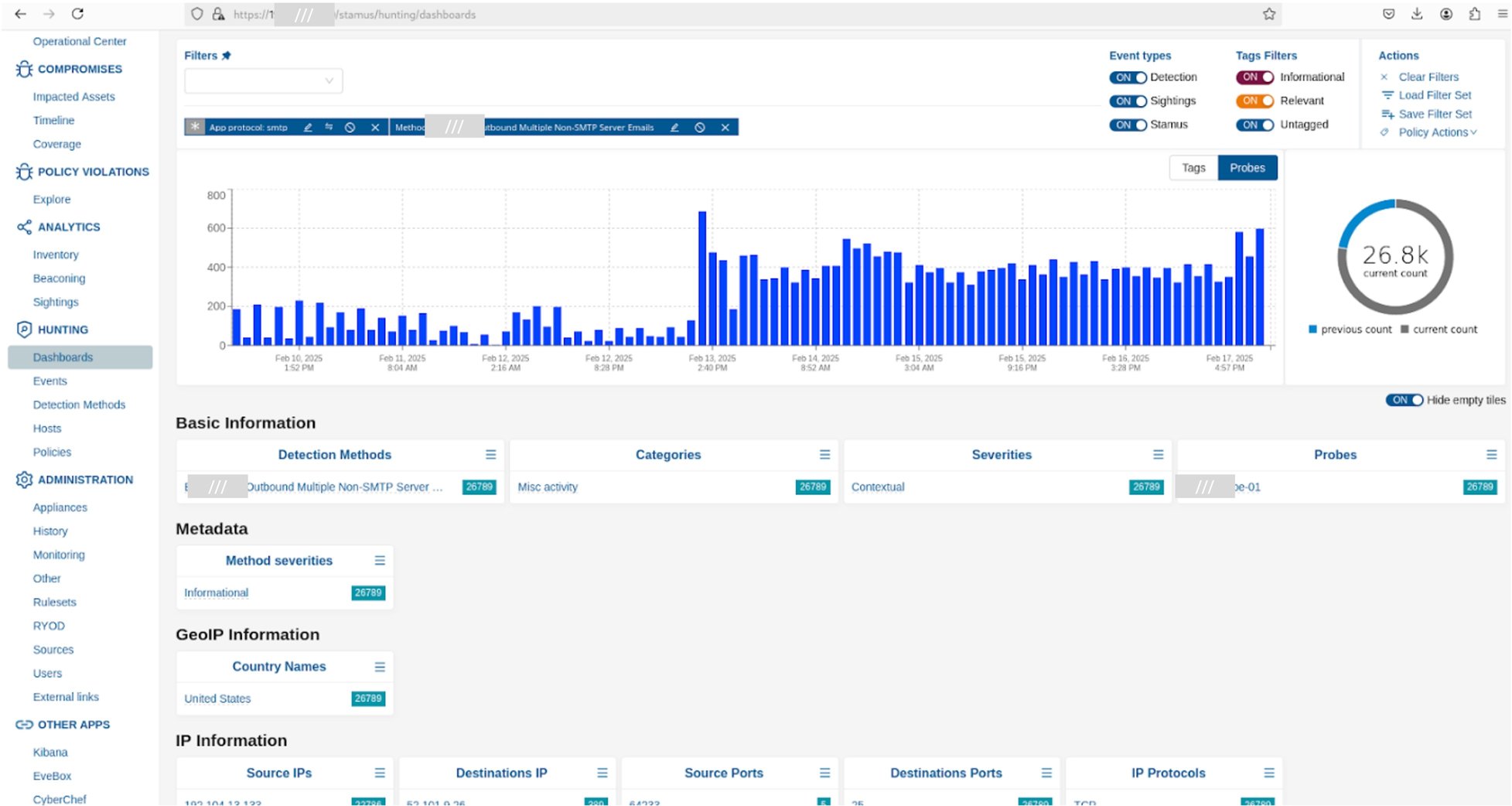Click the pin icon next to Filters
This screenshot has width=1512, height=806.
click(227, 55)
